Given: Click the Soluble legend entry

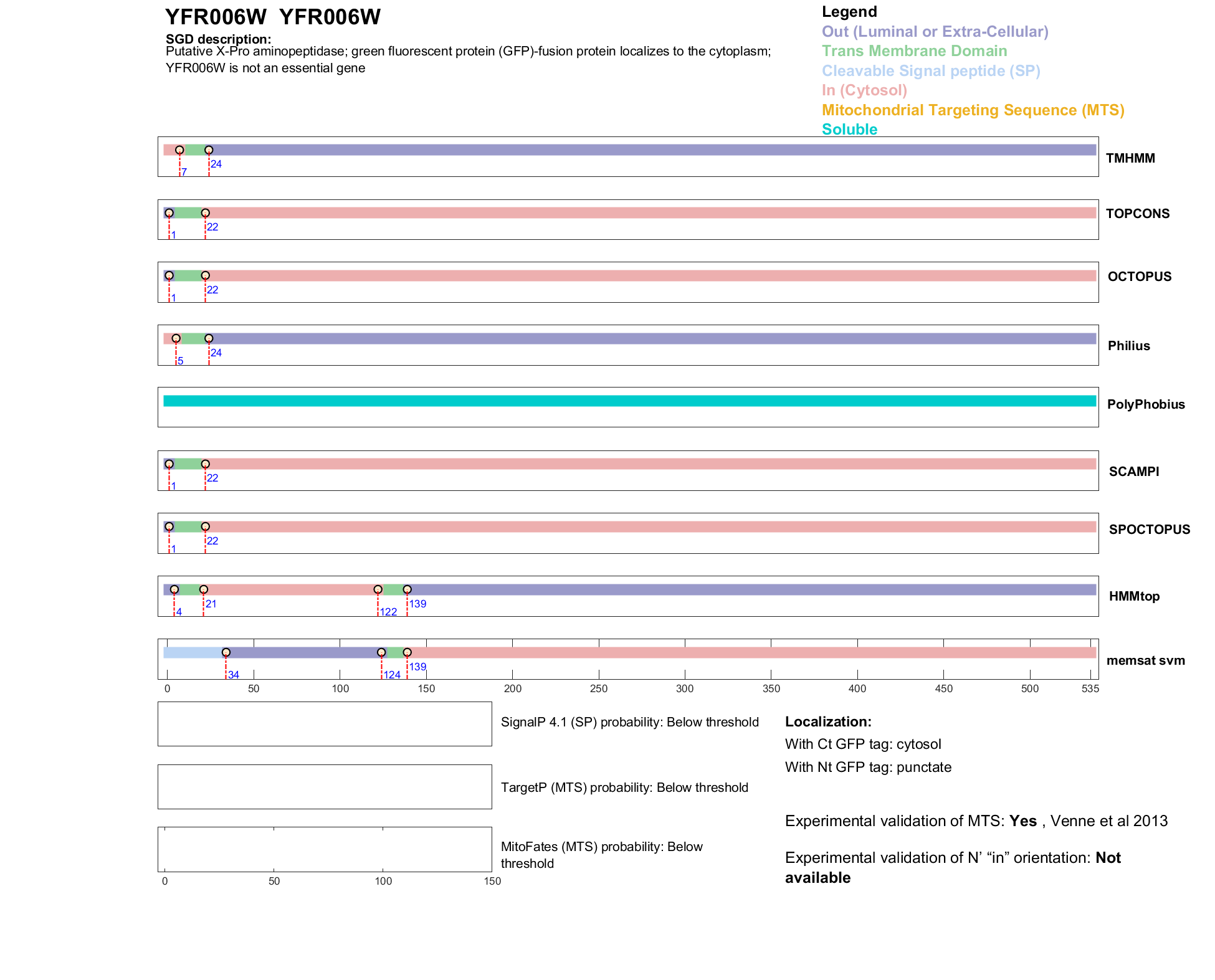Looking at the screenshot, I should (849, 130).
